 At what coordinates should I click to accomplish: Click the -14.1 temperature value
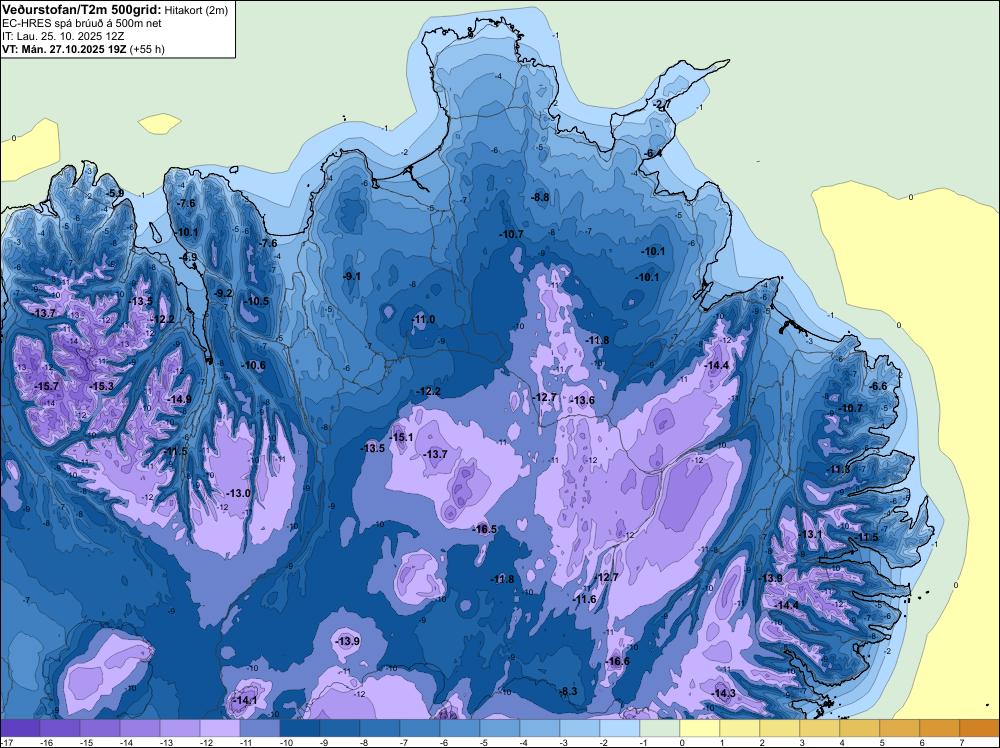pyautogui.click(x=246, y=700)
